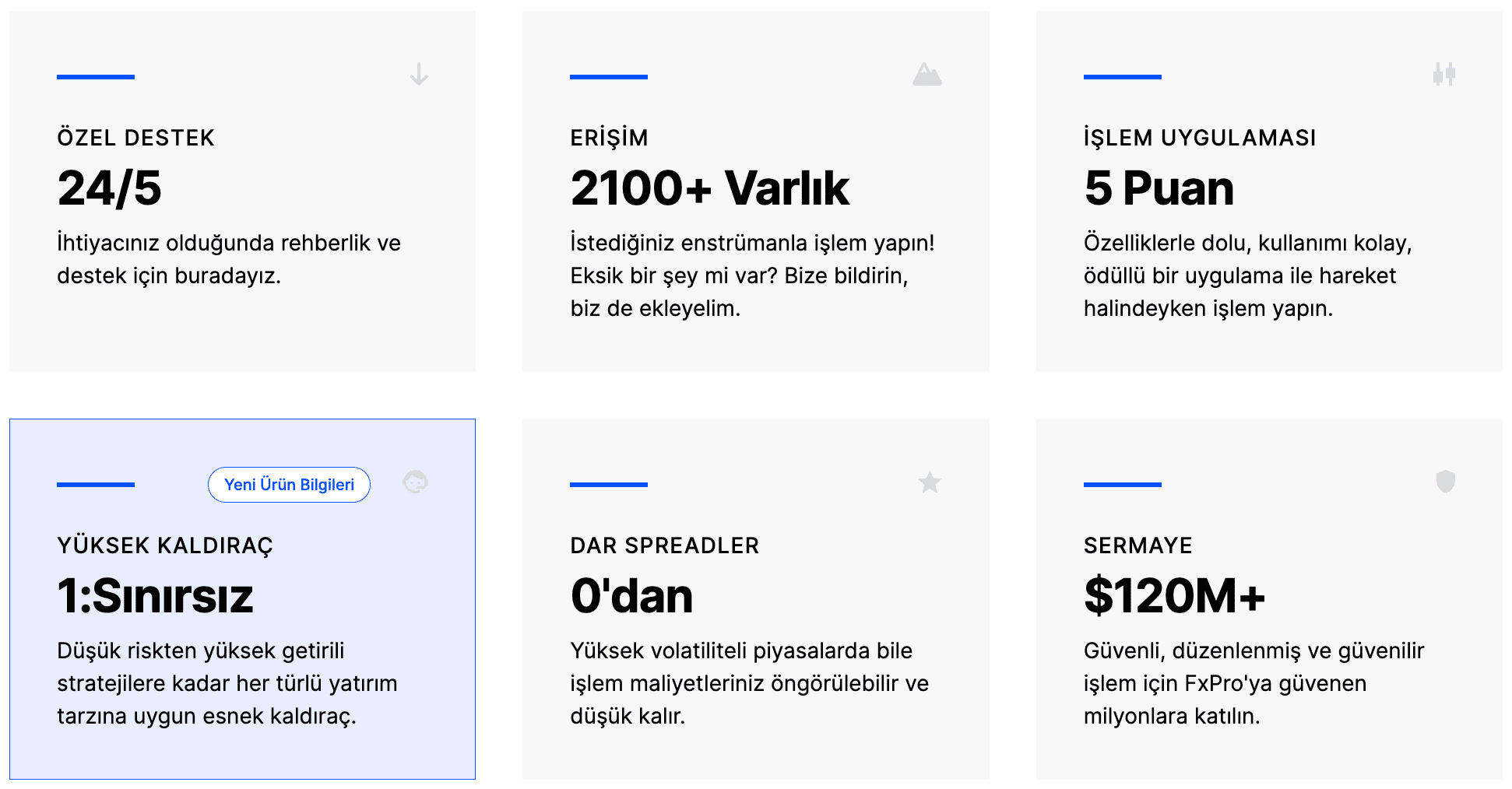Image resolution: width=1512 pixels, height=789 pixels.
Task: Click the İŞLEM UYGULAMASI label
Action: click(x=1200, y=138)
